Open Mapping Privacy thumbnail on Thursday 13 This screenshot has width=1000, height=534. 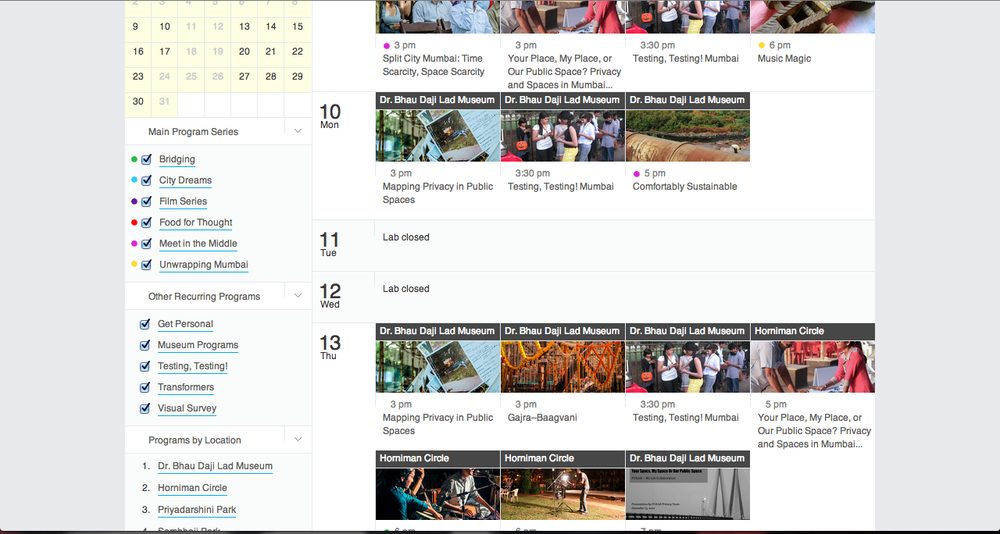pyautogui.click(x=438, y=366)
